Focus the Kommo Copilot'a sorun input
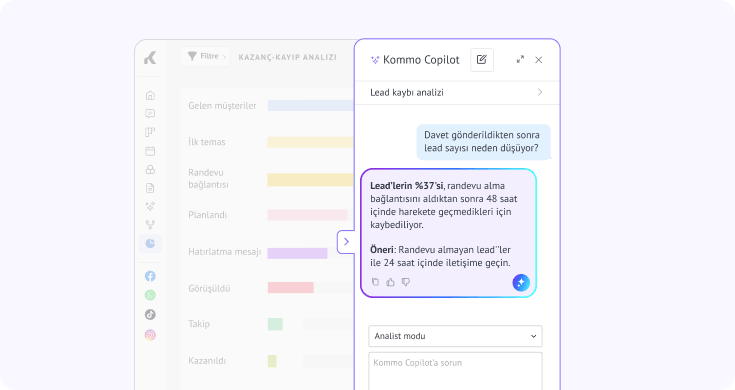 click(x=455, y=371)
